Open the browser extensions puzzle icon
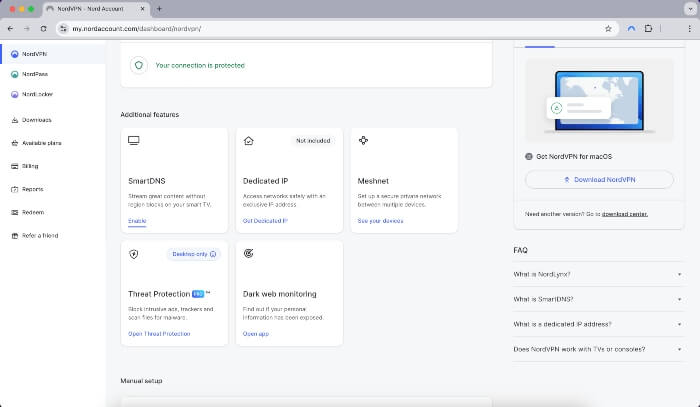The image size is (700, 407). [648, 29]
